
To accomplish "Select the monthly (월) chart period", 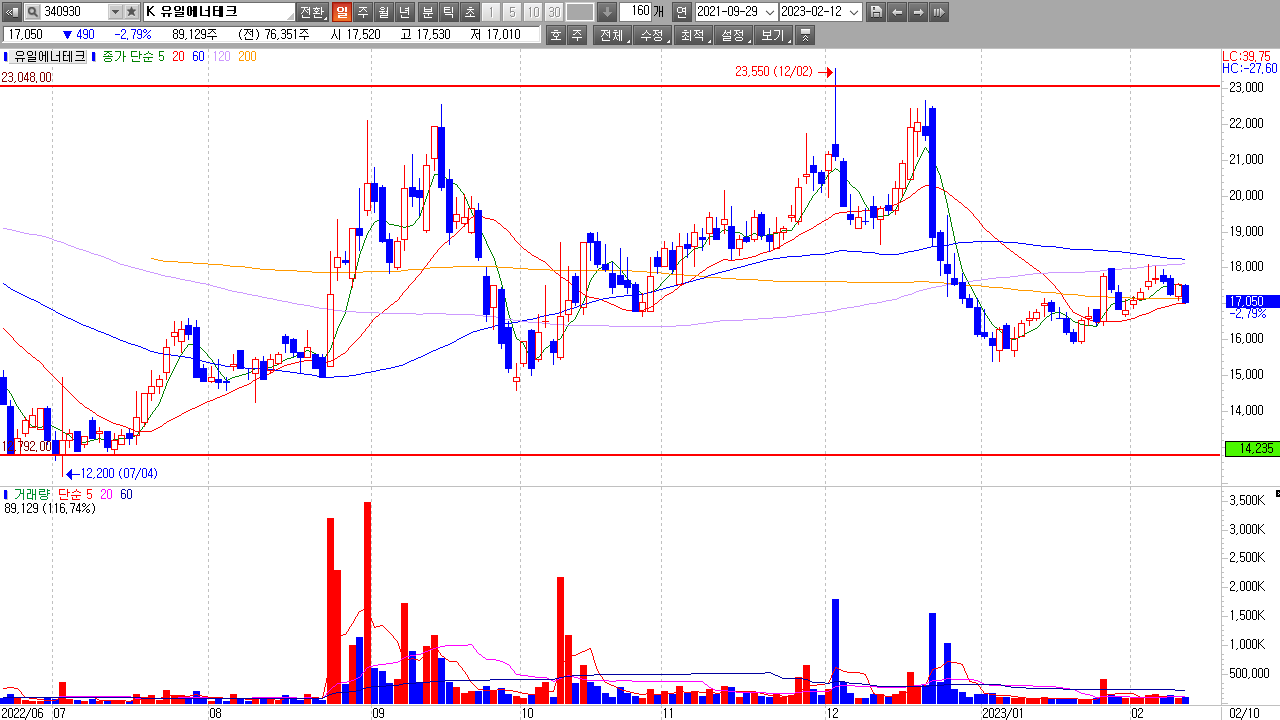I will tap(383, 12).
